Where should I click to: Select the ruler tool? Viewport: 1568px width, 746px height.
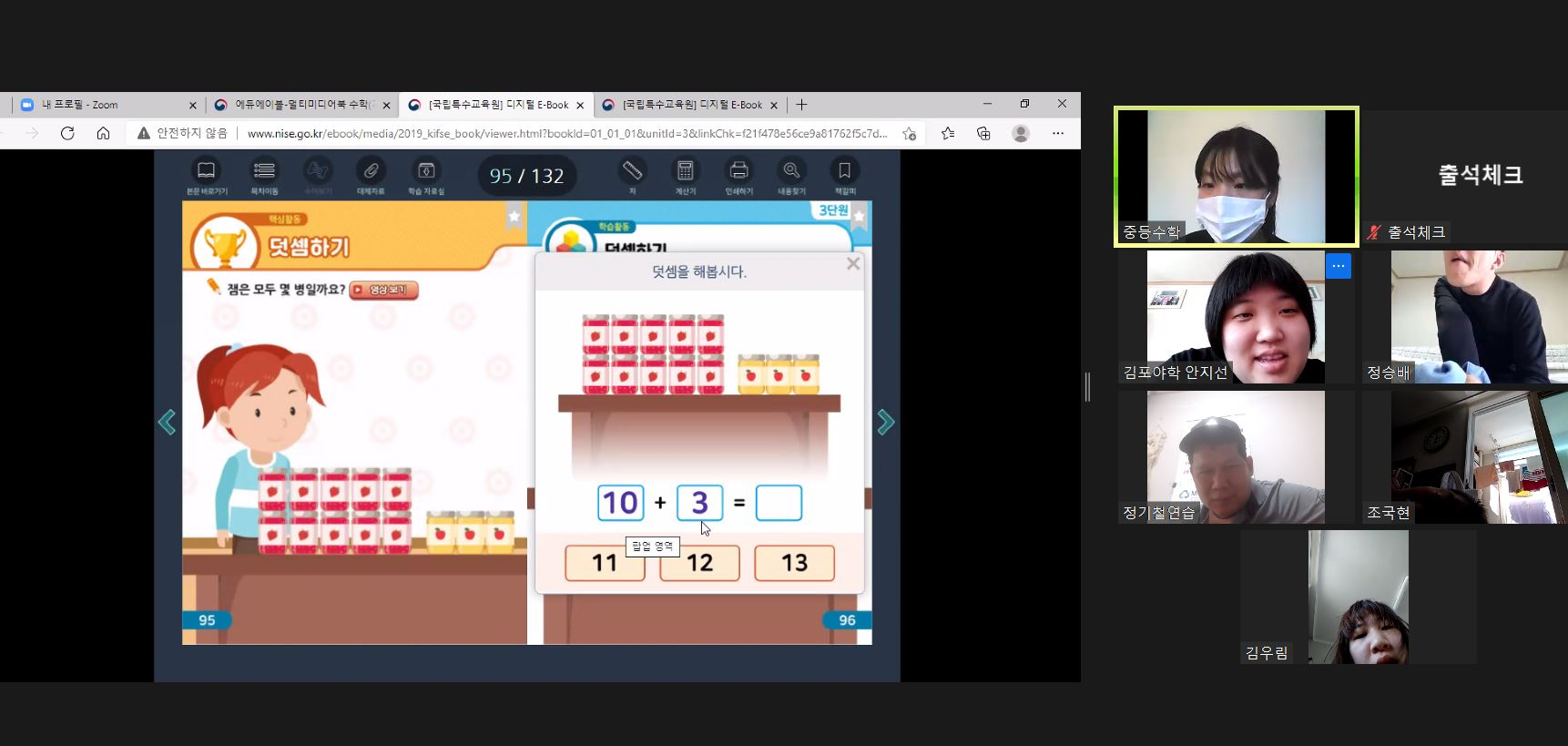632,171
